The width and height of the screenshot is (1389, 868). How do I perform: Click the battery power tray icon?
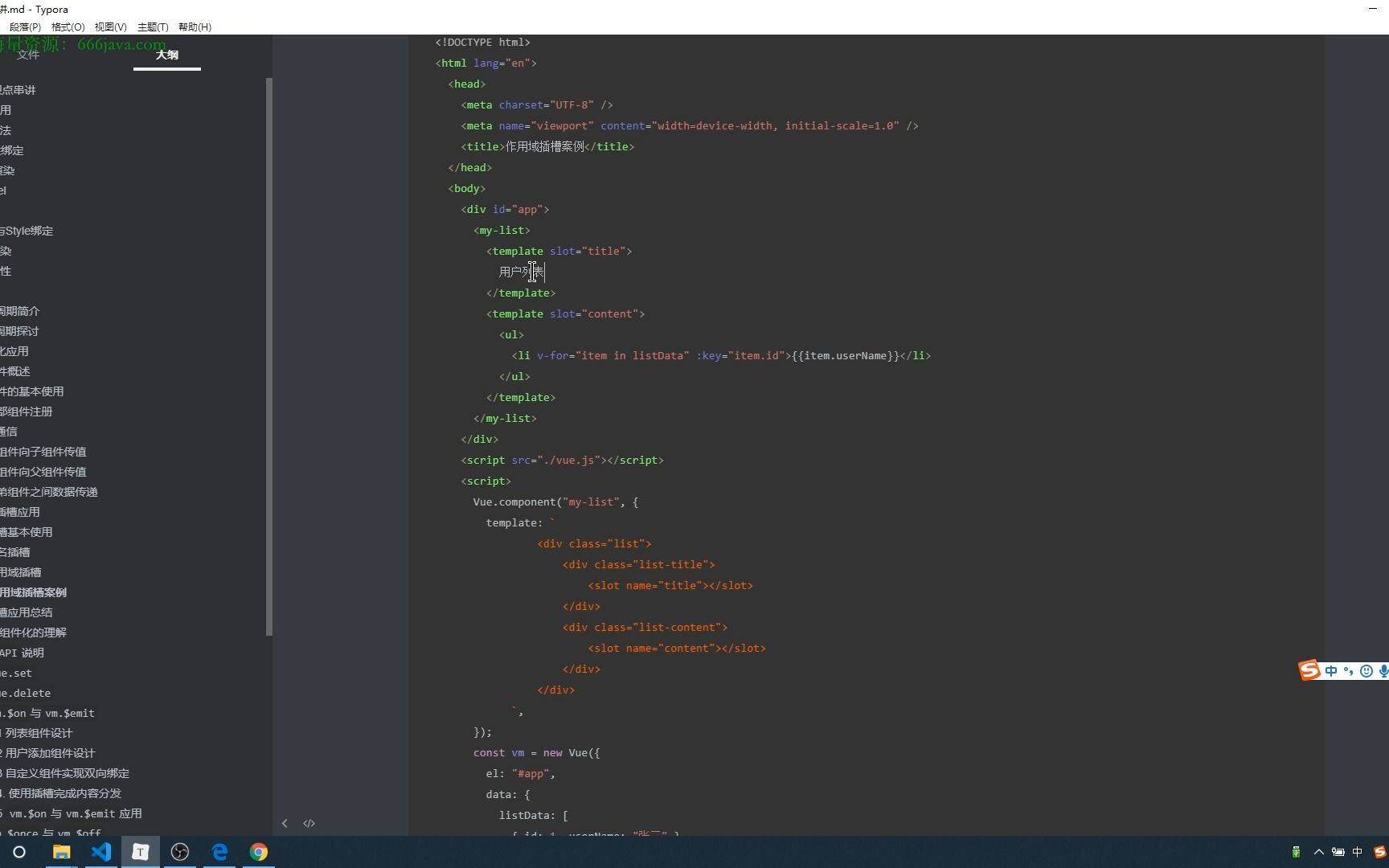coord(1338,852)
